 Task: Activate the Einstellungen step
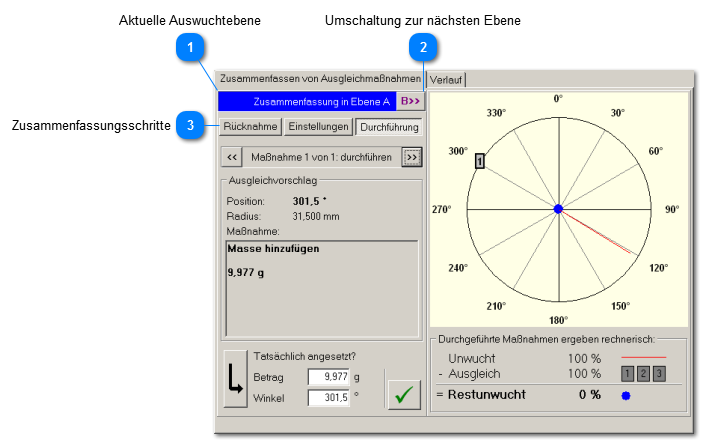318,127
